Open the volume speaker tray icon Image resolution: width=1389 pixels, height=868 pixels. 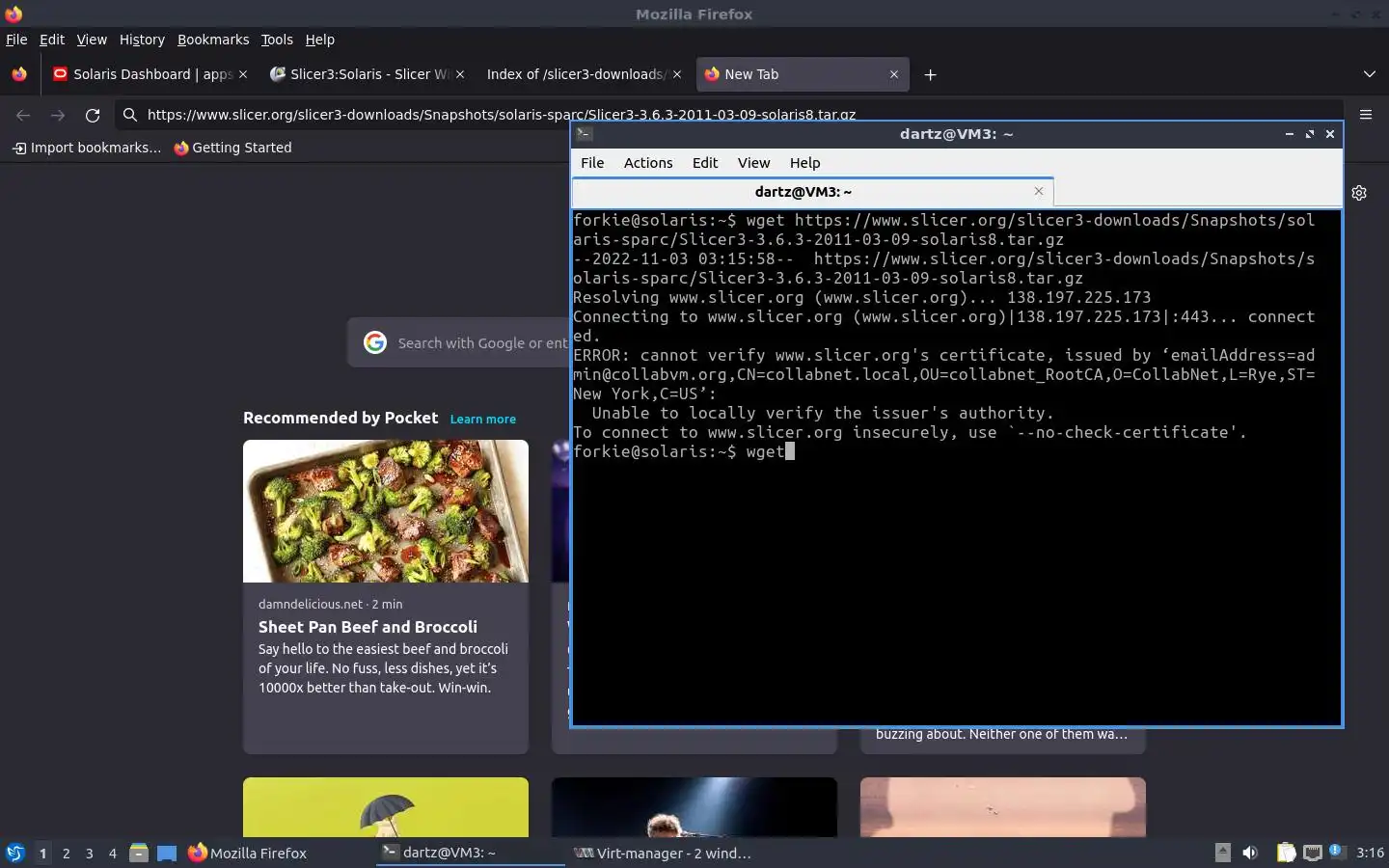(x=1250, y=852)
